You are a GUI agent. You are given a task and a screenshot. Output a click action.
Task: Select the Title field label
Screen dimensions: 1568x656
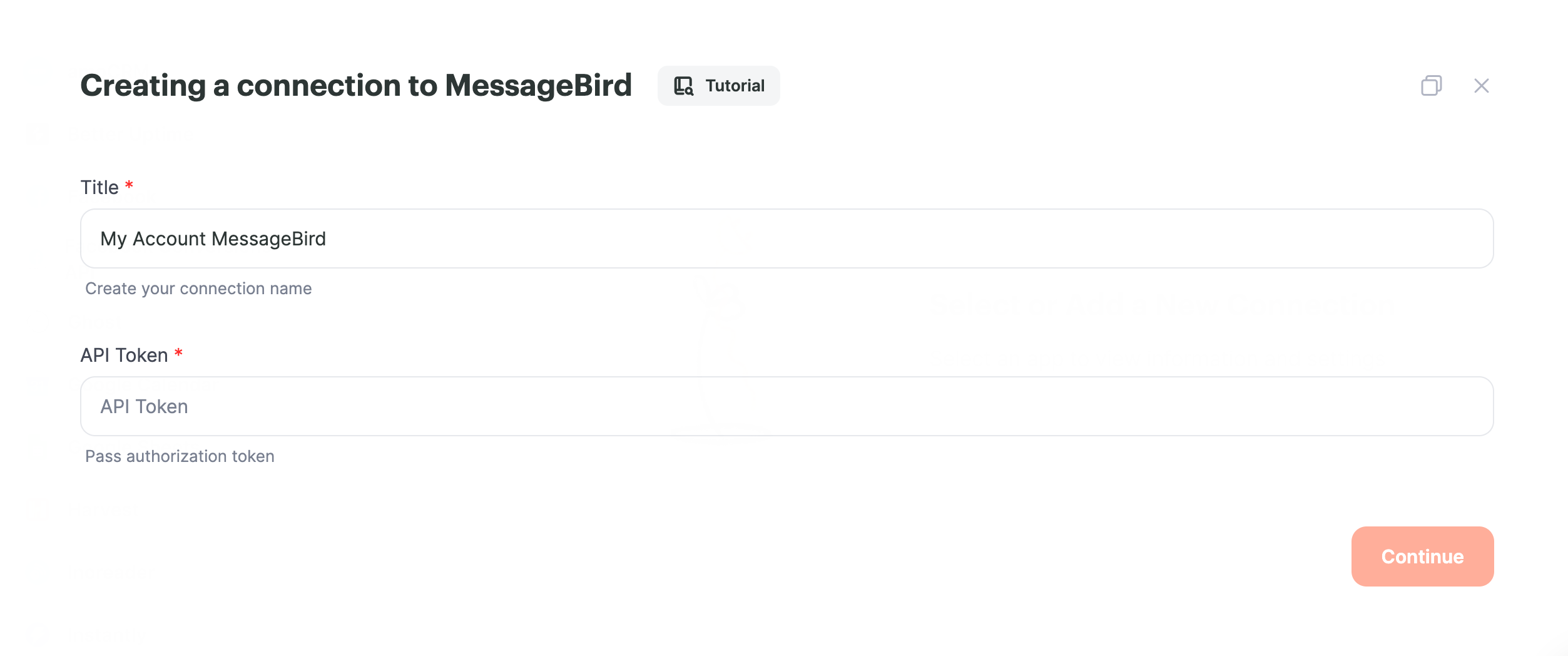[x=99, y=187]
